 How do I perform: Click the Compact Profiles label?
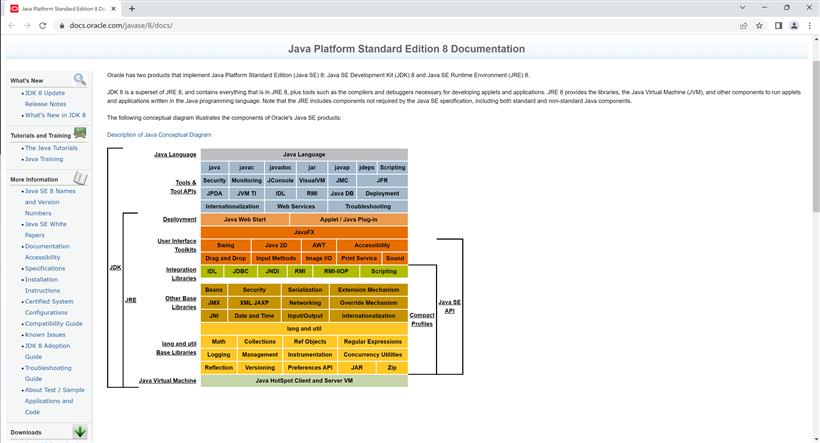tap(422, 320)
